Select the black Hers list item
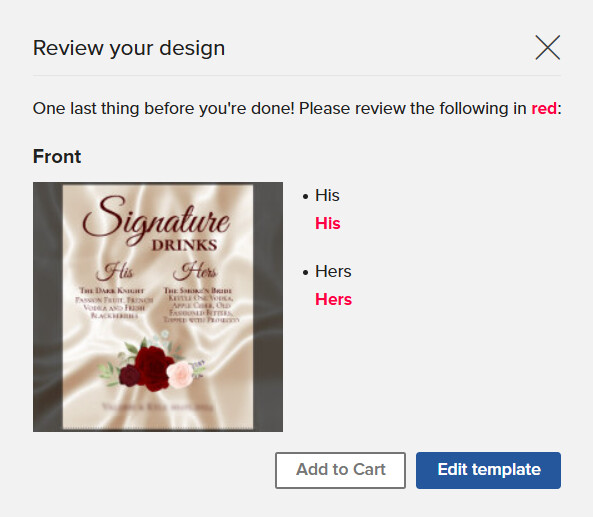593x517 pixels. click(x=333, y=271)
